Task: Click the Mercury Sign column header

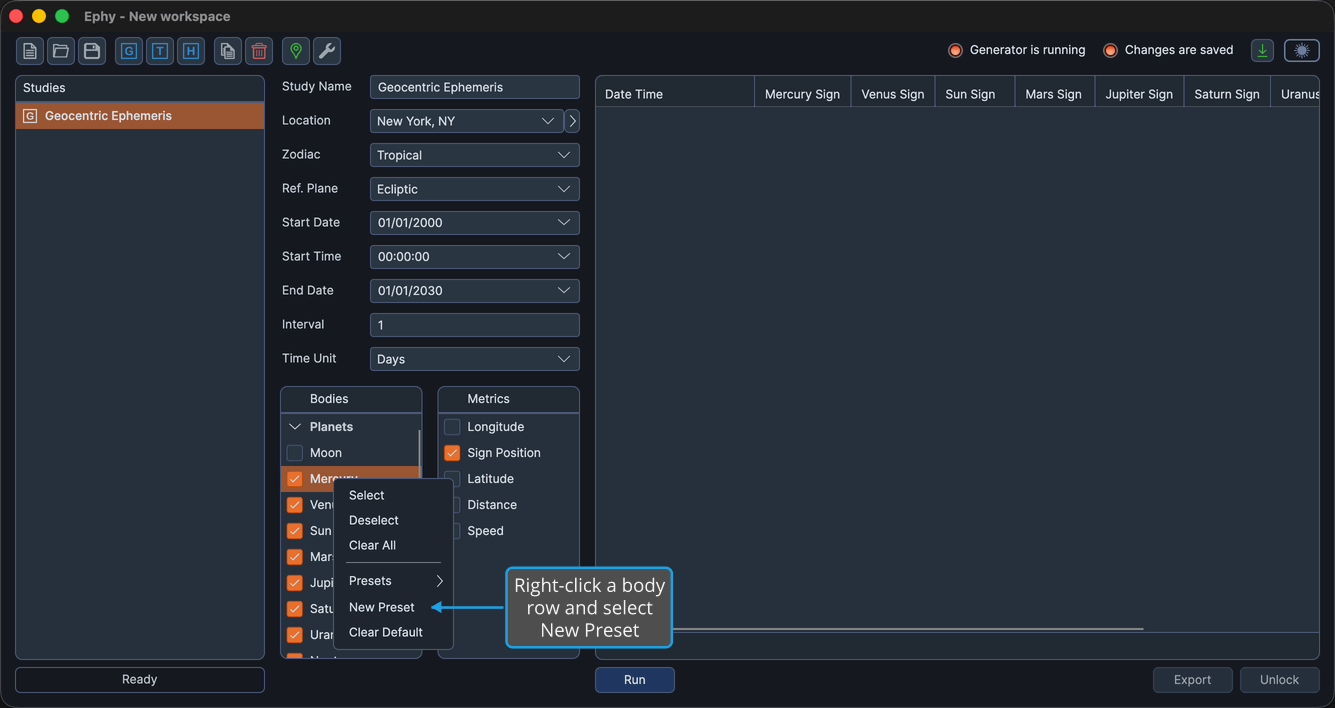Action: pyautogui.click(x=802, y=94)
